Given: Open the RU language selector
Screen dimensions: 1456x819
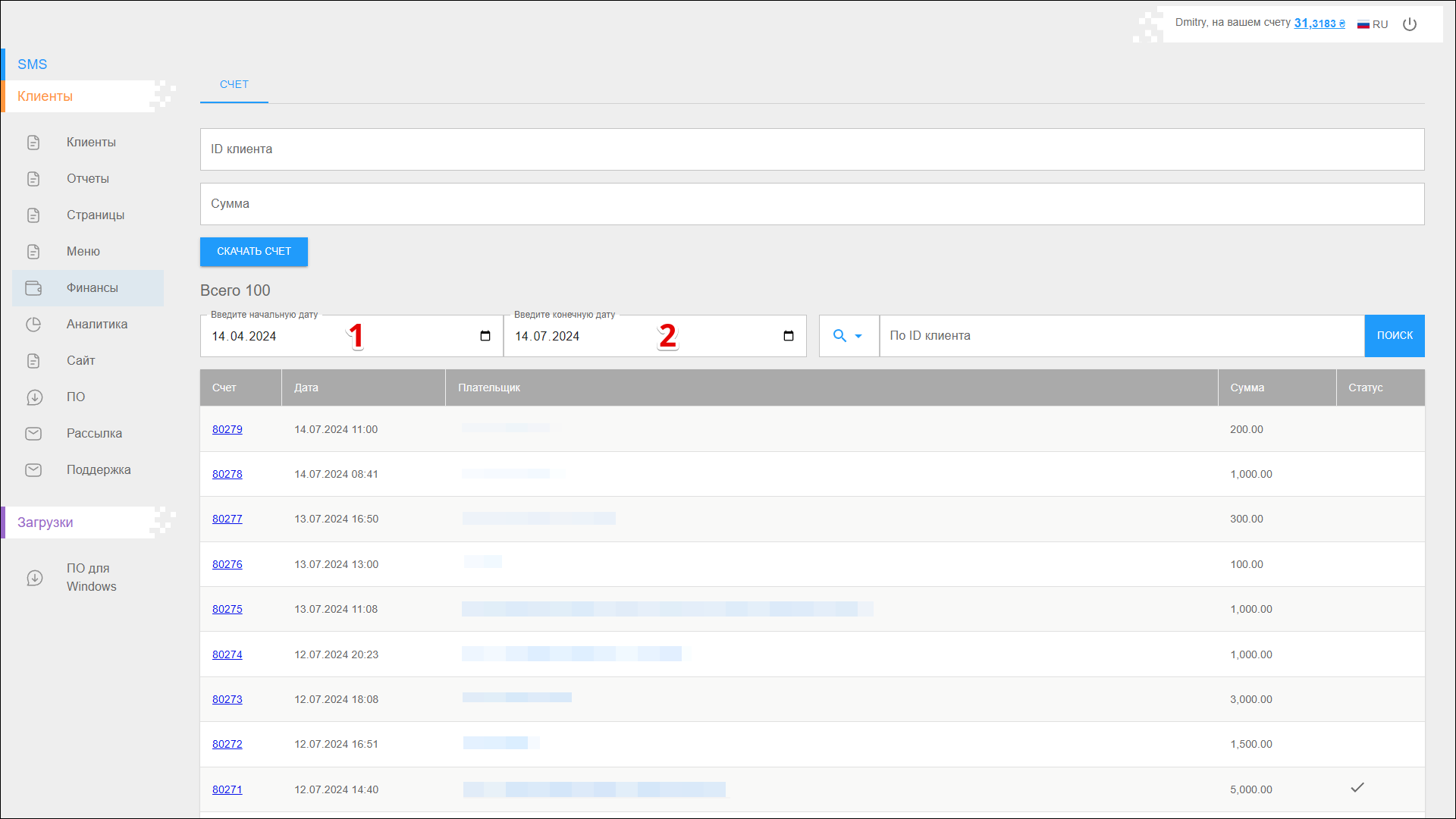Looking at the screenshot, I should pos(1373,24).
